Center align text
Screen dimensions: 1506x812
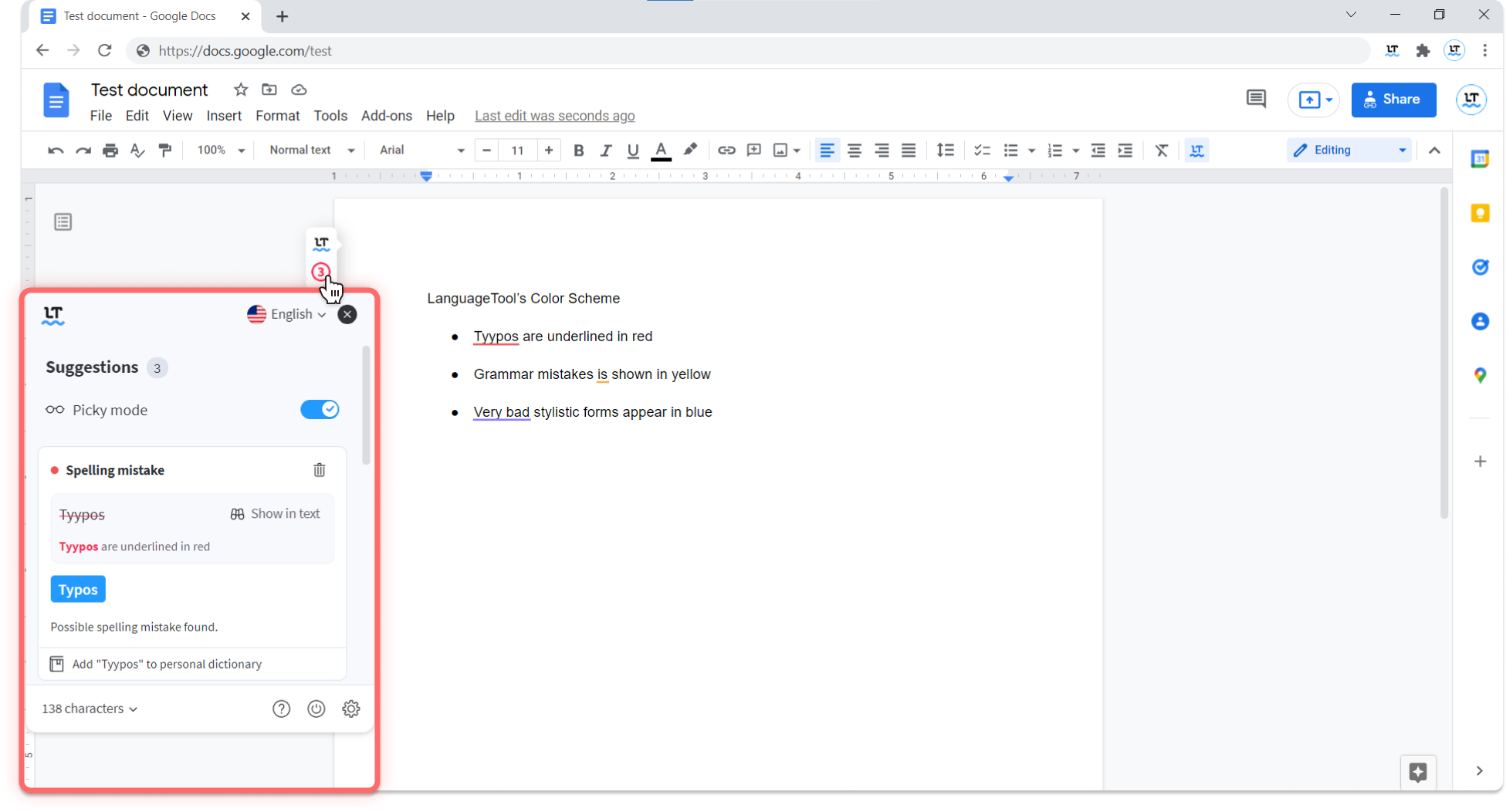point(855,151)
